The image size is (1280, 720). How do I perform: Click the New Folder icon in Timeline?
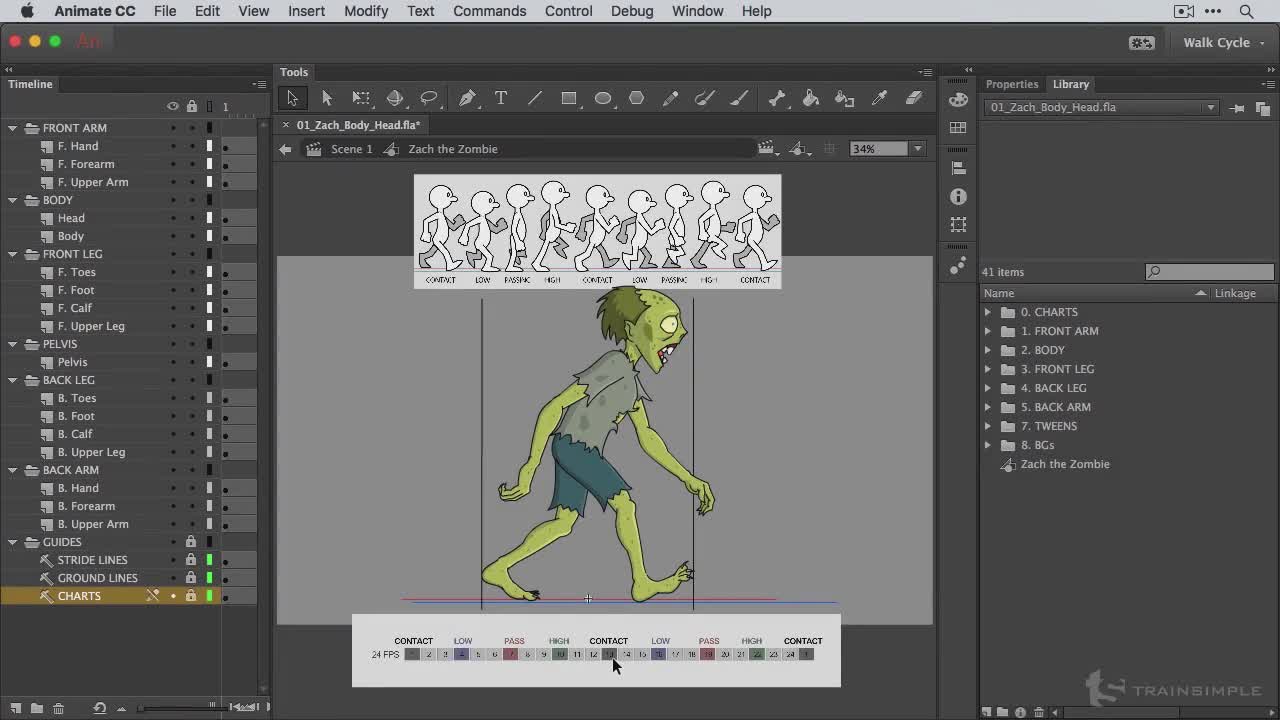(x=37, y=708)
